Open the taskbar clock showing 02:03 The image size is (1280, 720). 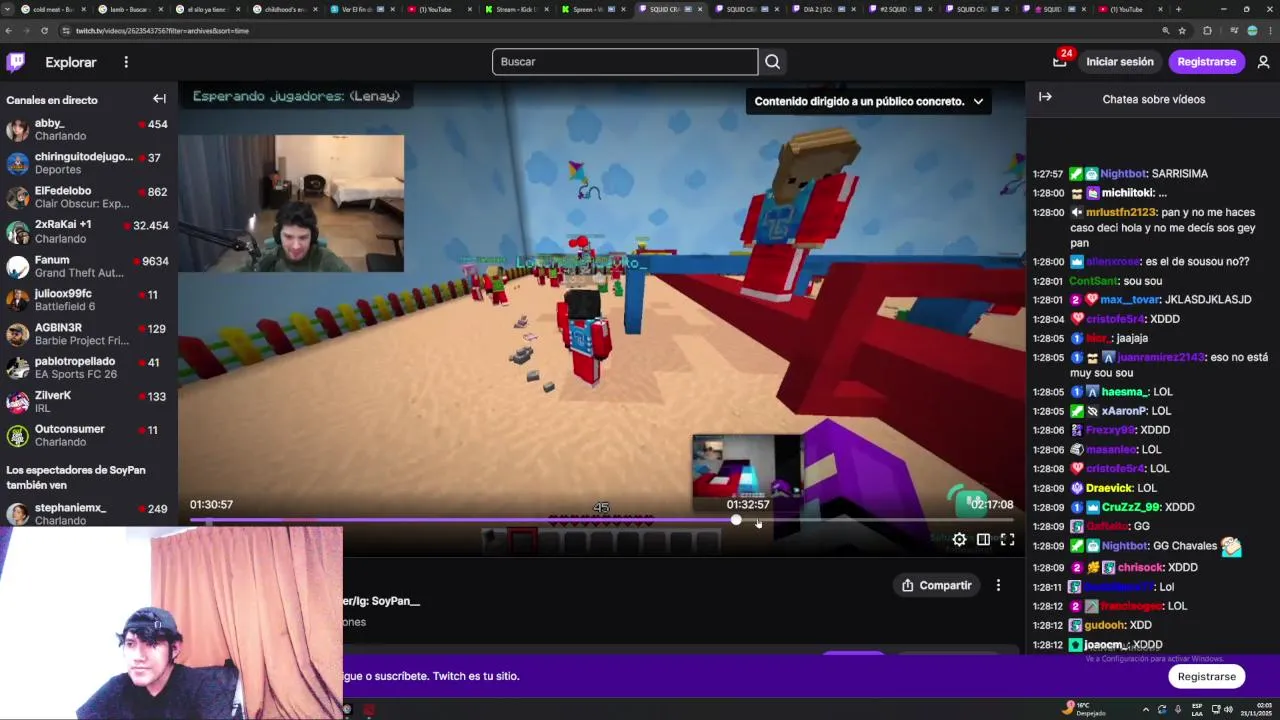coord(1256,709)
